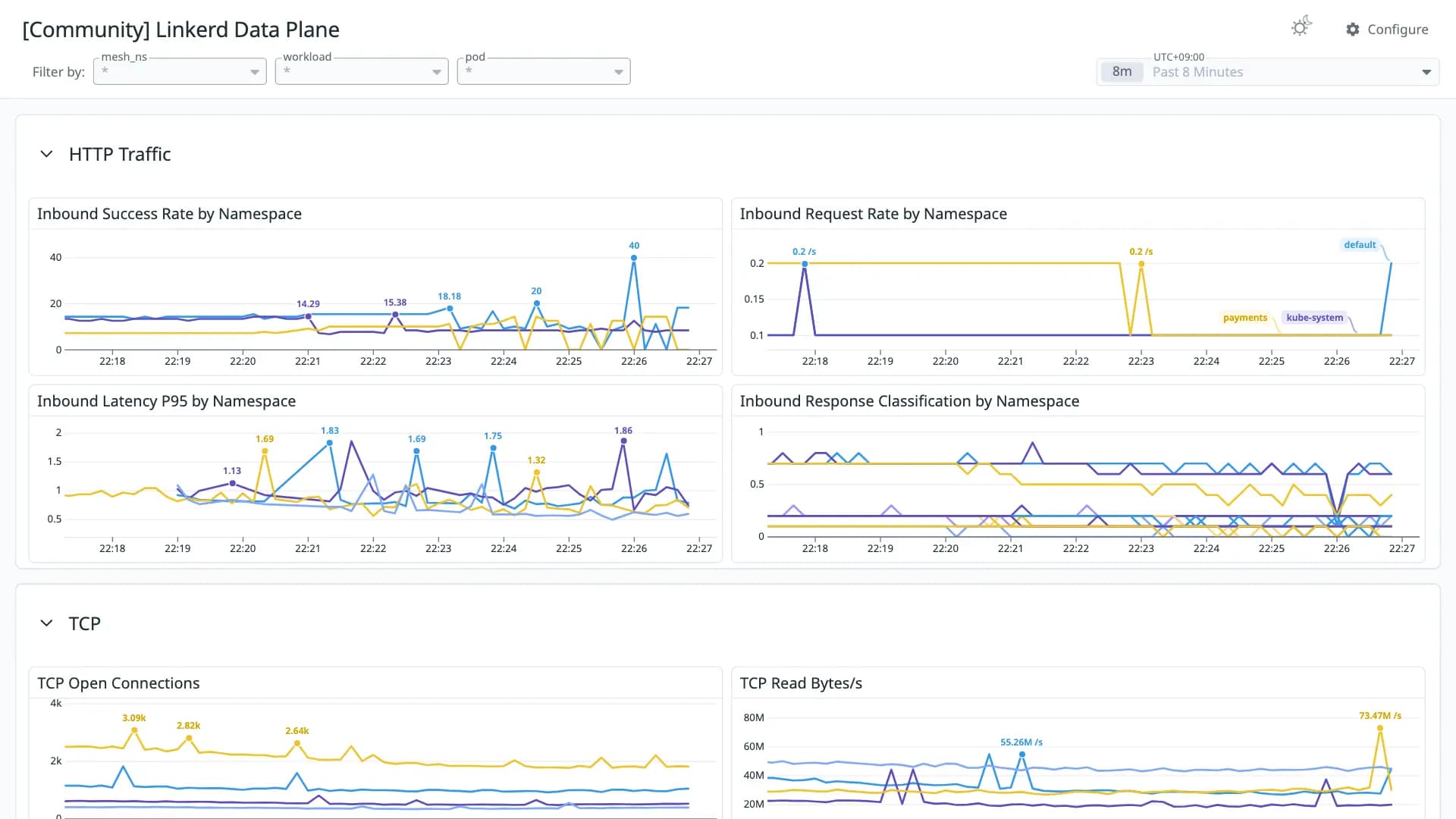Click the dashboard title Linkerd Data Plane
Image resolution: width=1456 pixels, height=819 pixels.
click(180, 30)
